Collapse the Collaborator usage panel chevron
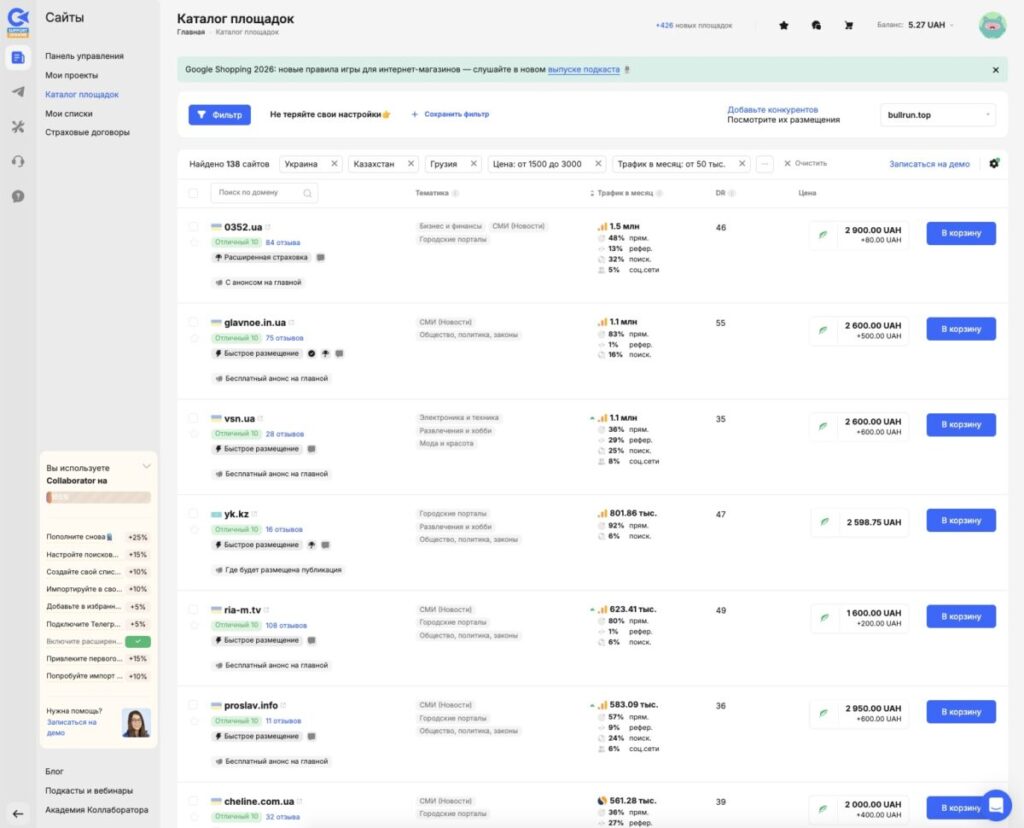1024x828 pixels. click(146, 466)
